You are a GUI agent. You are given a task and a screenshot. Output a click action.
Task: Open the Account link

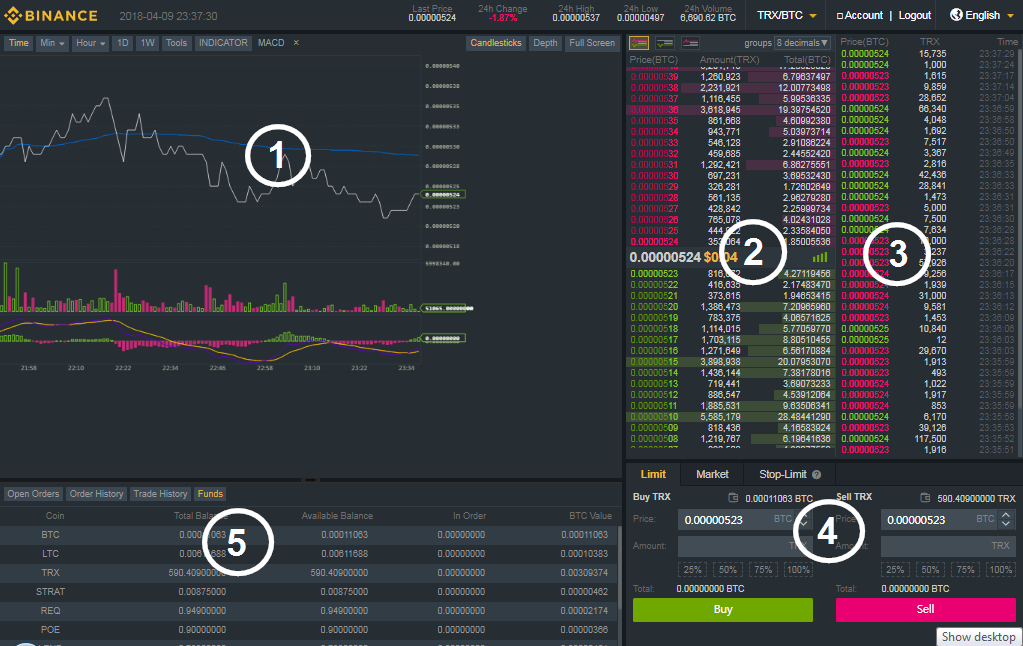coord(860,15)
